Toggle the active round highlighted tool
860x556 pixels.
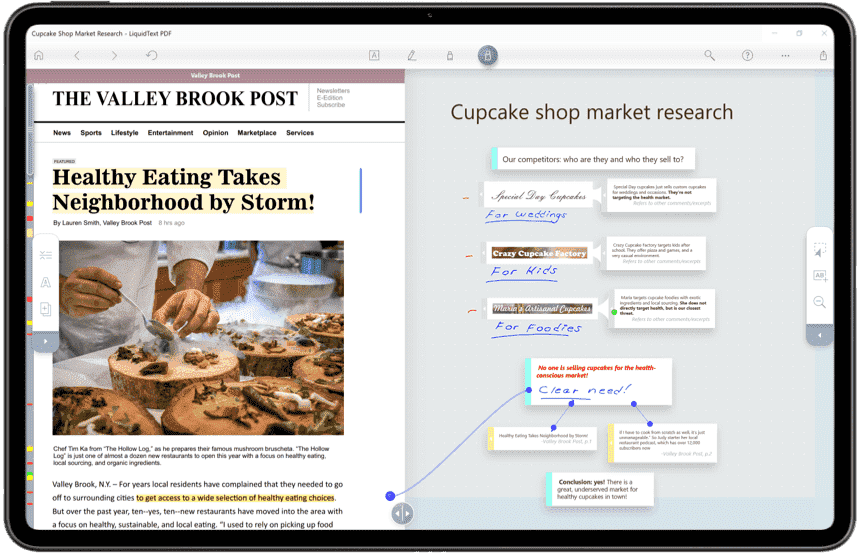488,55
